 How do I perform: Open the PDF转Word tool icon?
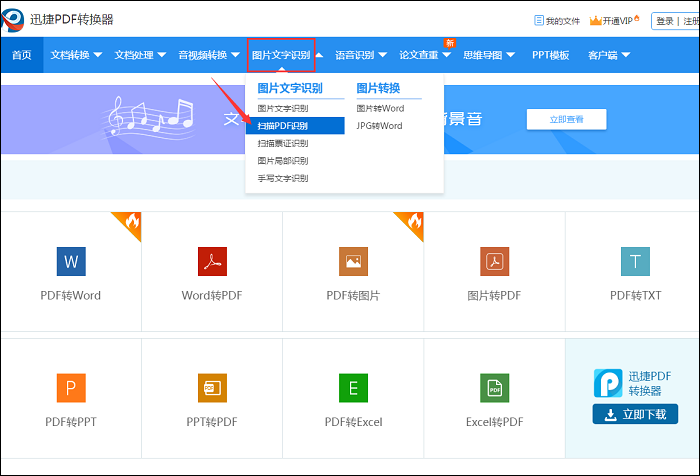[x=71, y=261]
